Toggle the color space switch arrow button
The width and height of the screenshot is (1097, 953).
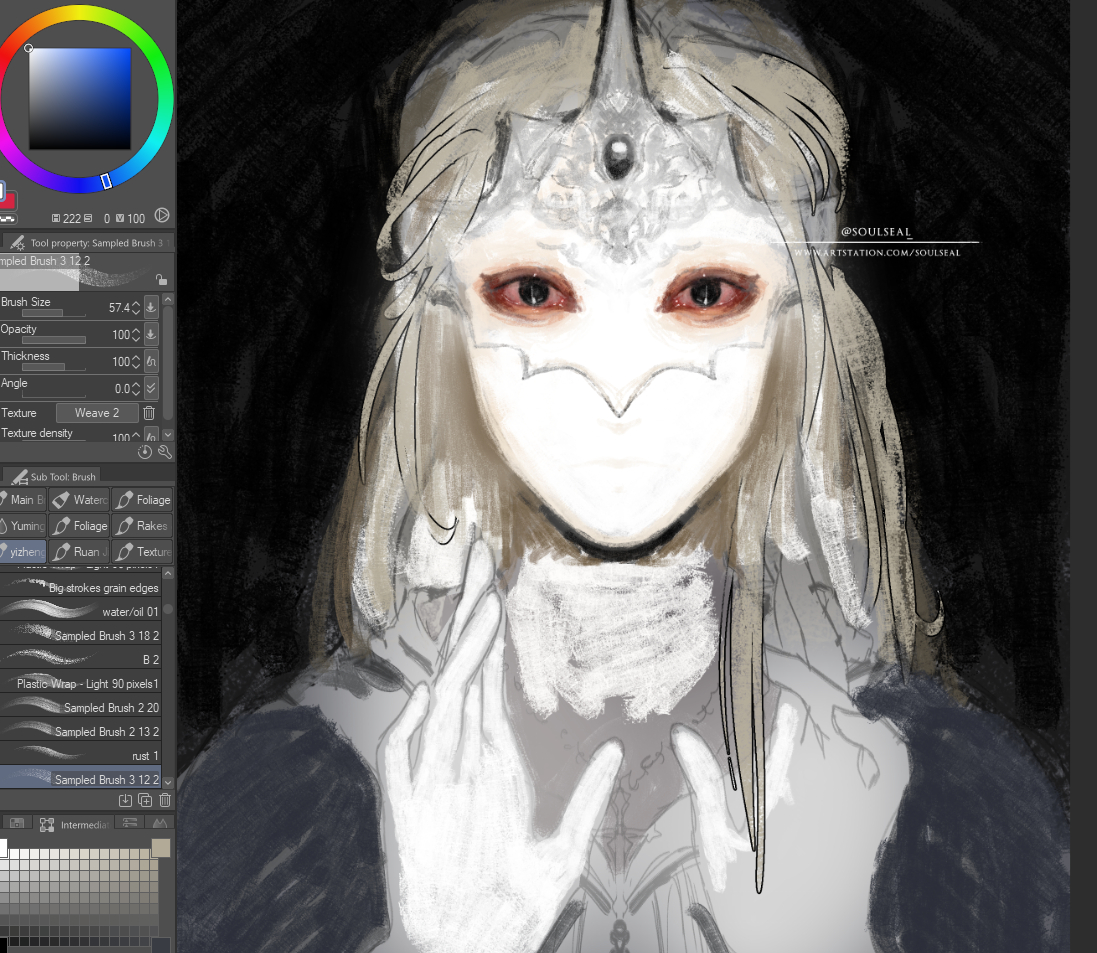click(x=162, y=216)
